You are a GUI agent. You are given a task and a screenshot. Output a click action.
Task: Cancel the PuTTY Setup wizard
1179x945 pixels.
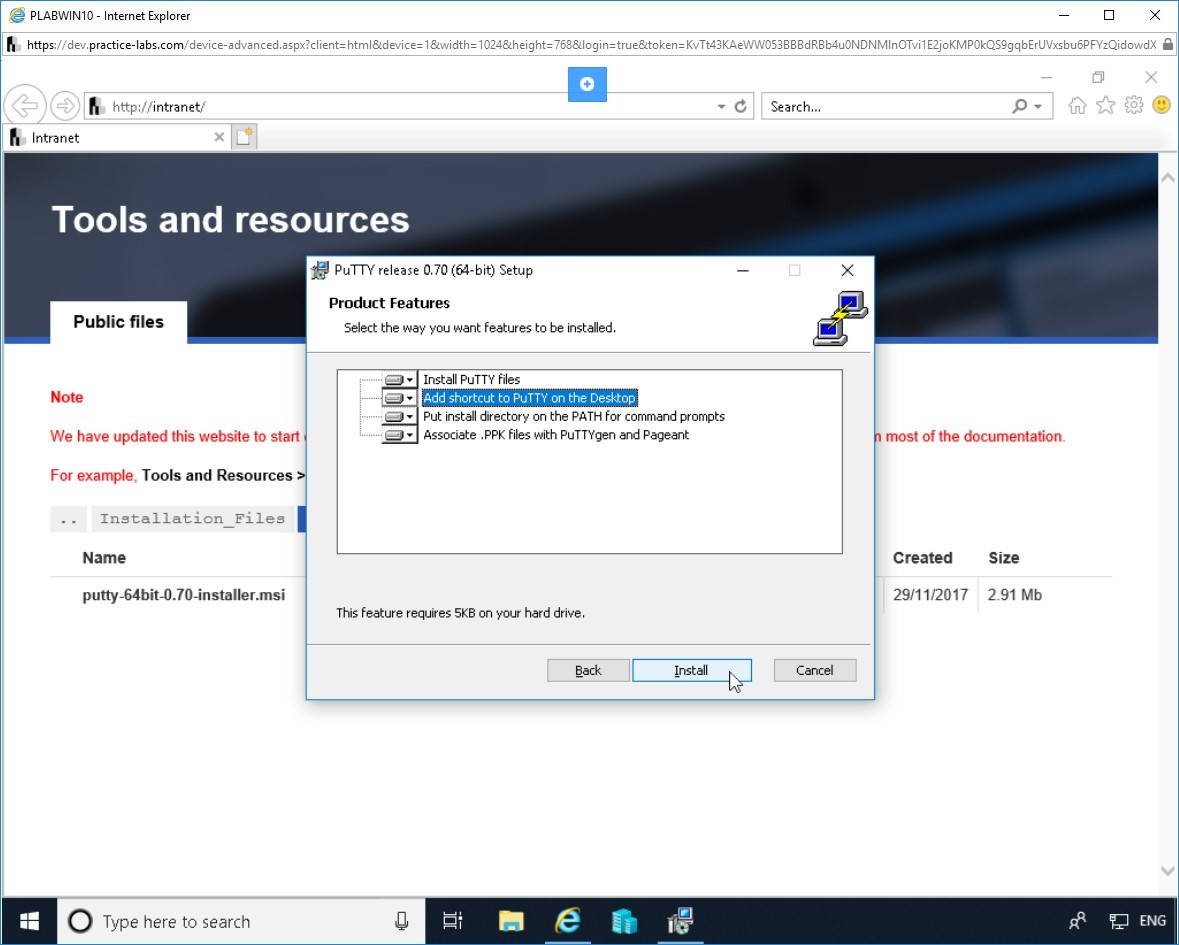tap(814, 670)
